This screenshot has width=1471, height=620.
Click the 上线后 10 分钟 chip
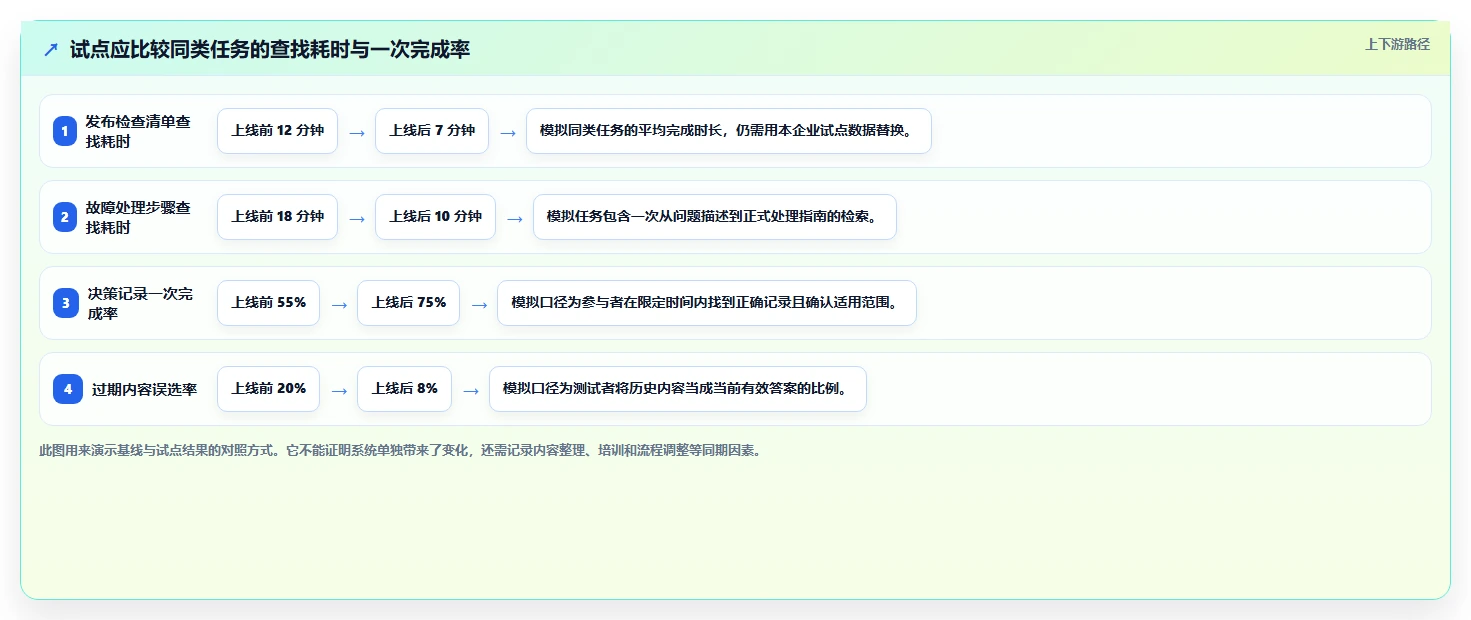[435, 217]
